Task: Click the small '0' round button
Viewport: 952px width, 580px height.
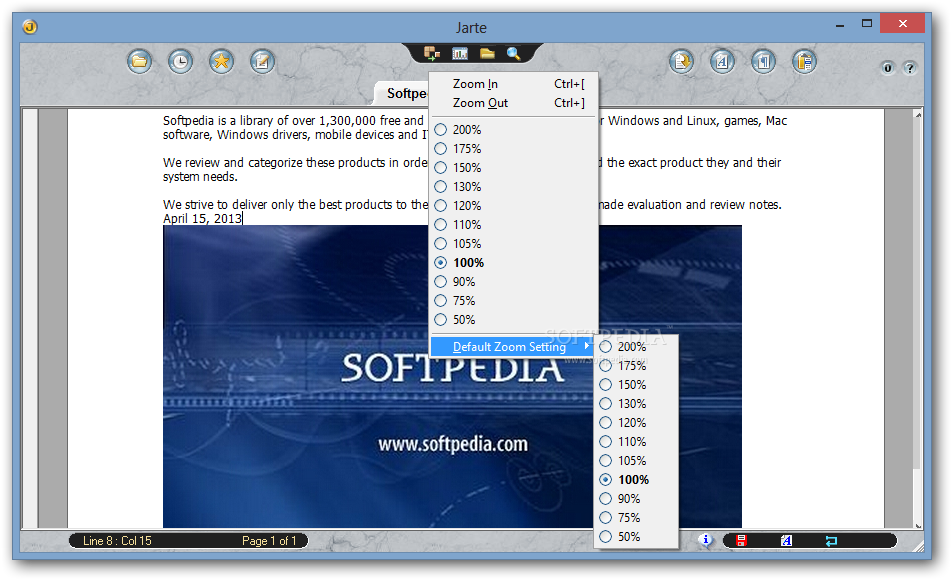Action: pos(888,68)
